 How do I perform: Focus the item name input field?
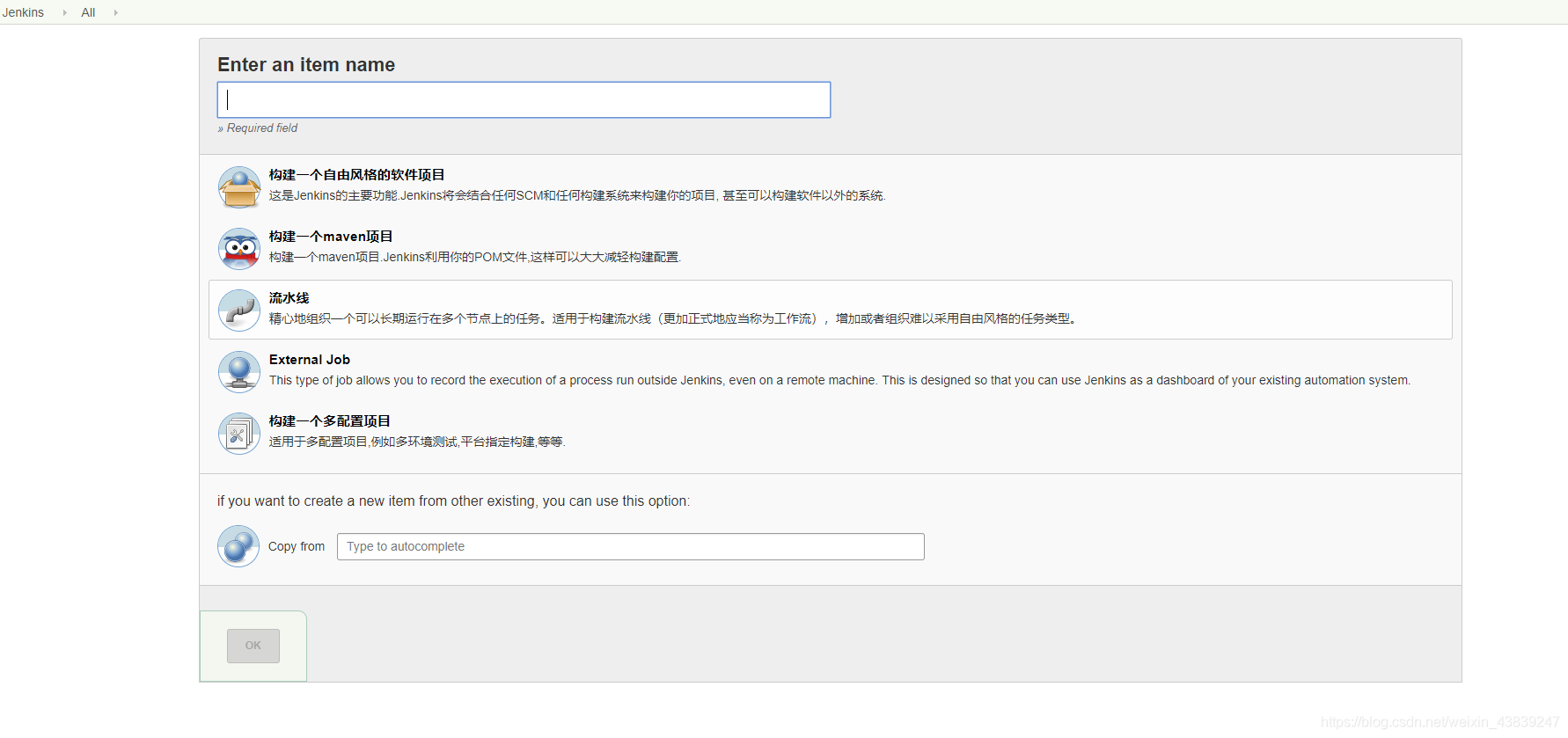pos(524,99)
